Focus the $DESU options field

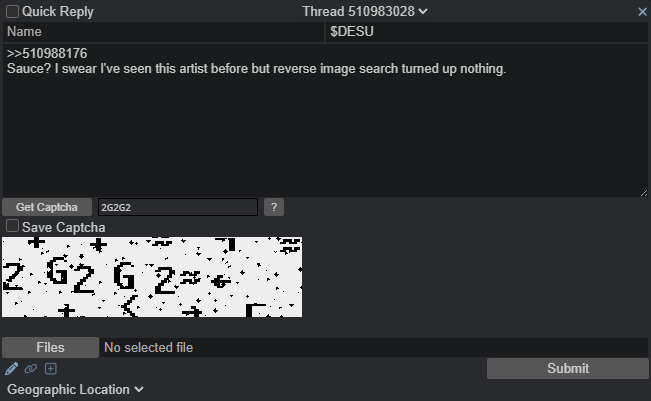pos(487,32)
